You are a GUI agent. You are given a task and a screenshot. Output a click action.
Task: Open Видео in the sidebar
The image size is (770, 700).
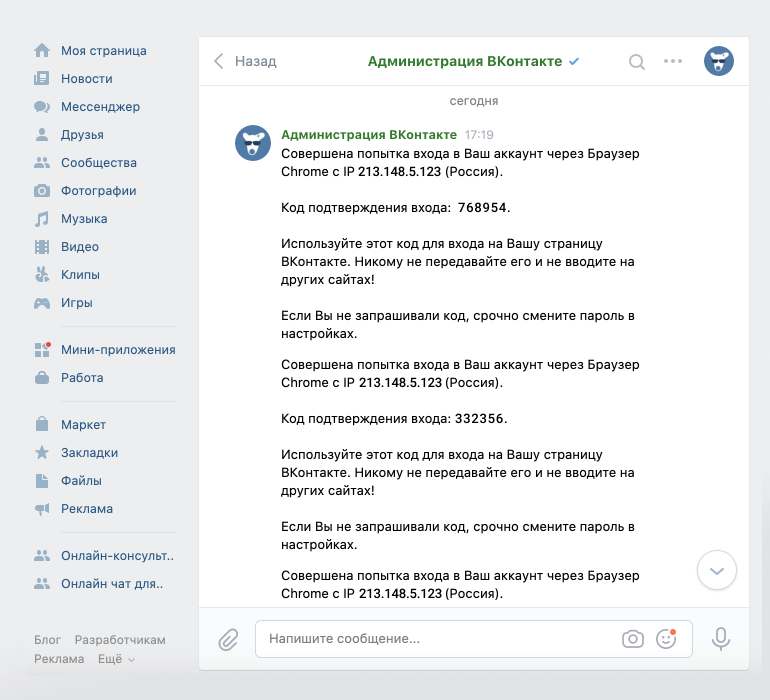pos(80,247)
